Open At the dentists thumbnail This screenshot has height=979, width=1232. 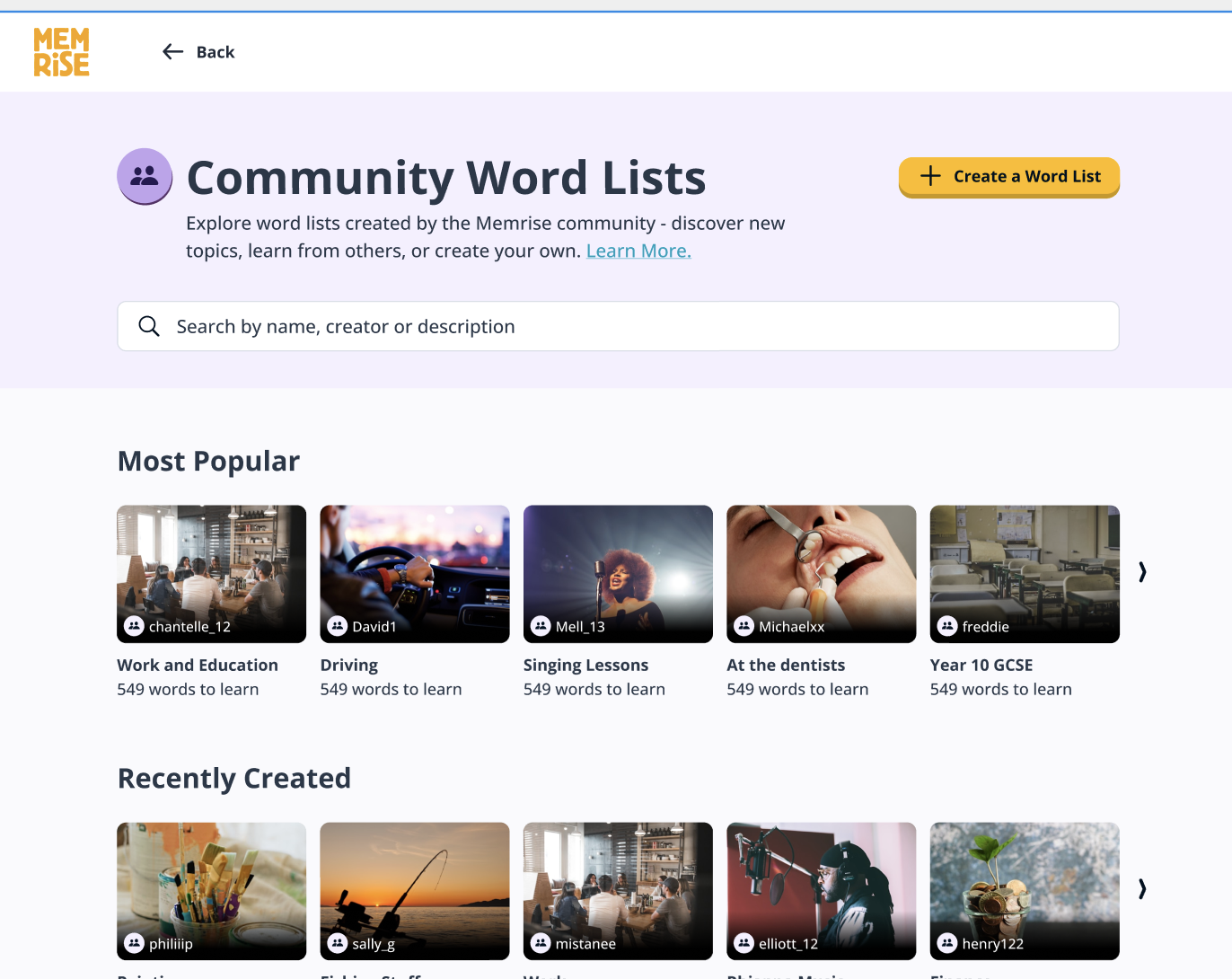click(822, 574)
